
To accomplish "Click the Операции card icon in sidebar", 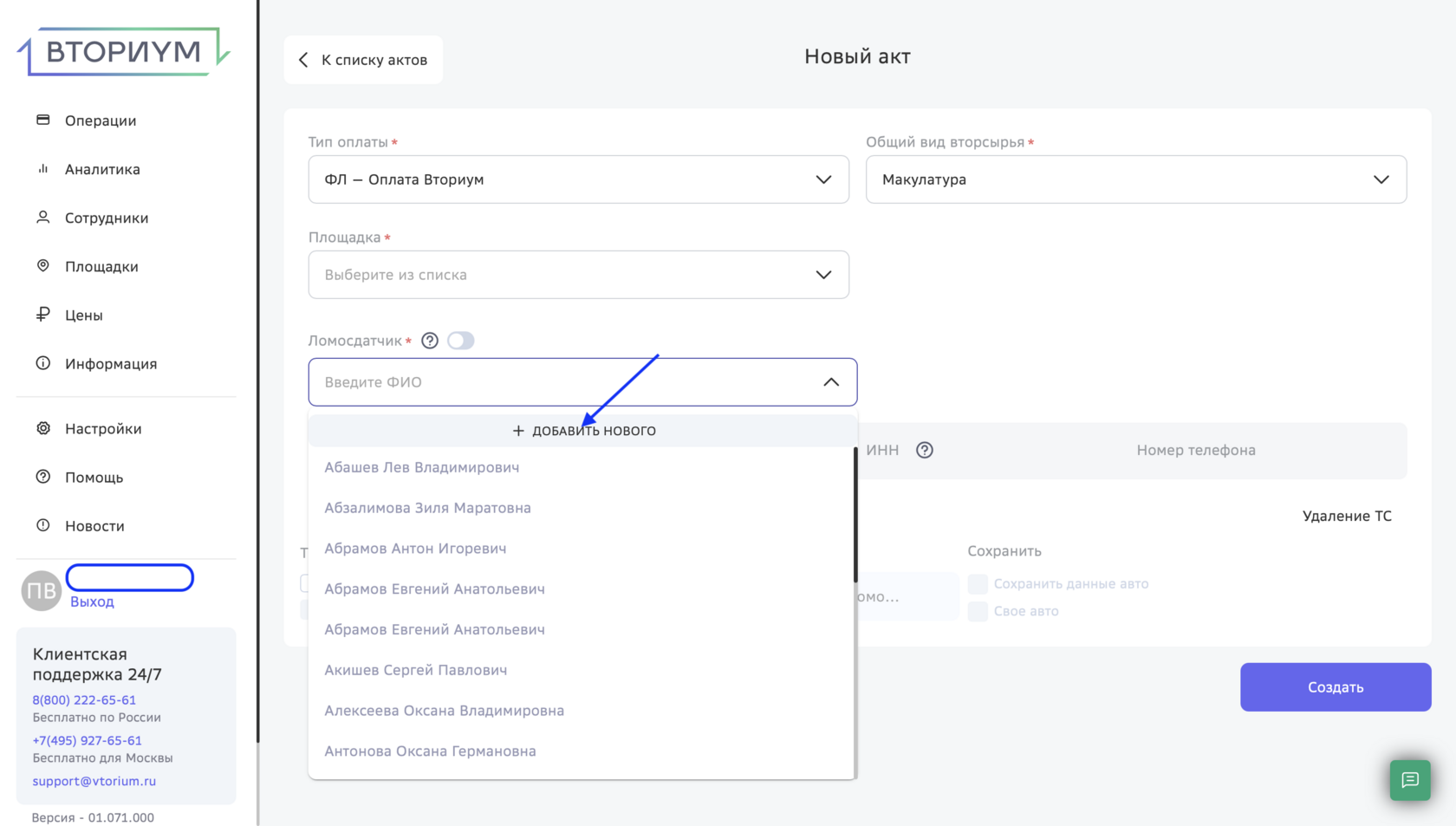I will [43, 120].
